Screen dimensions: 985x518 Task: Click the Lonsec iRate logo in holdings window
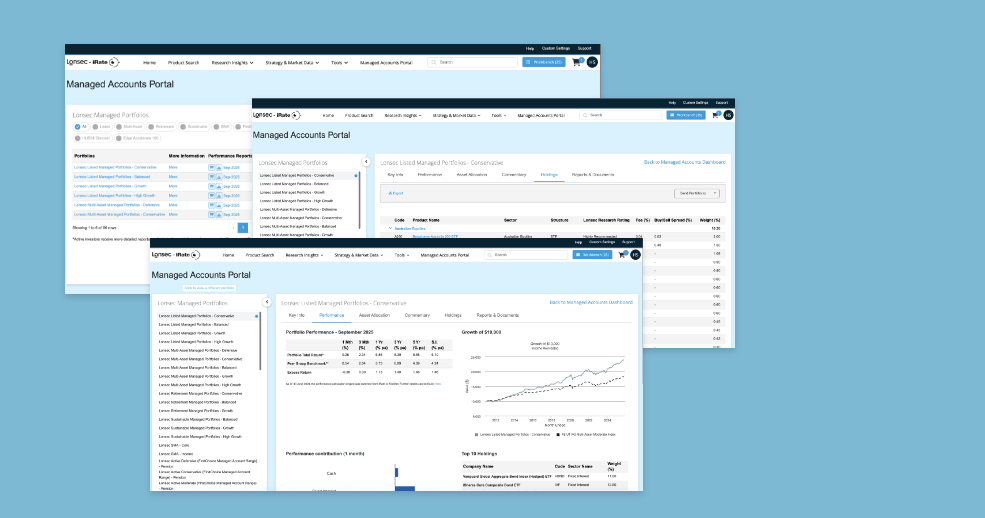[x=277, y=115]
